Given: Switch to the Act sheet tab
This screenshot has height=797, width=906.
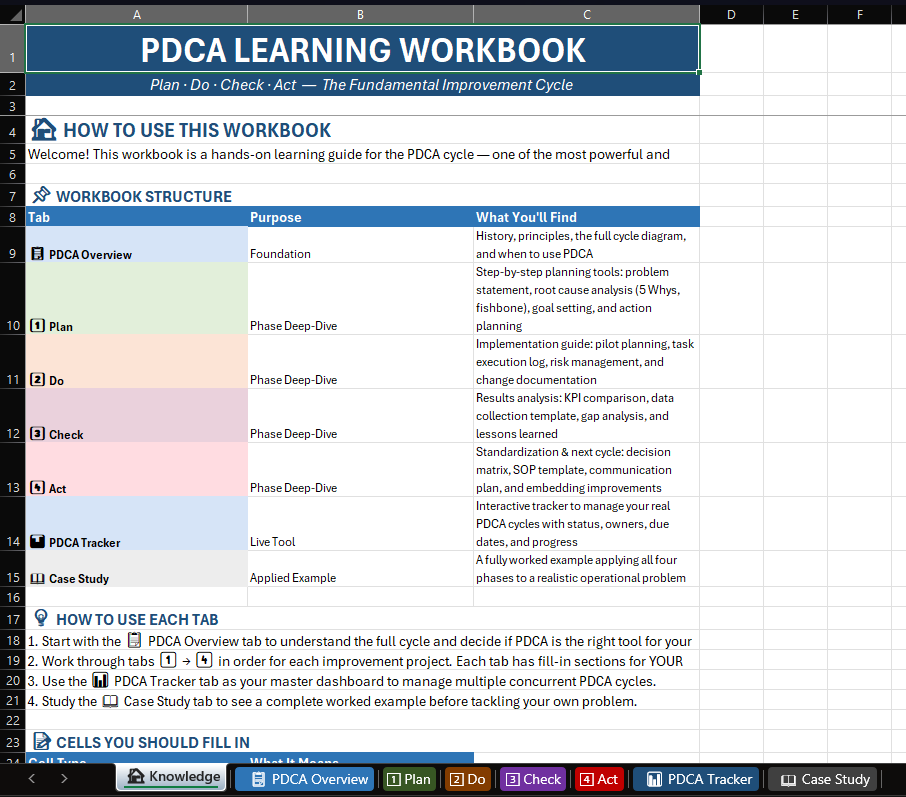Looking at the screenshot, I should click(x=598, y=778).
